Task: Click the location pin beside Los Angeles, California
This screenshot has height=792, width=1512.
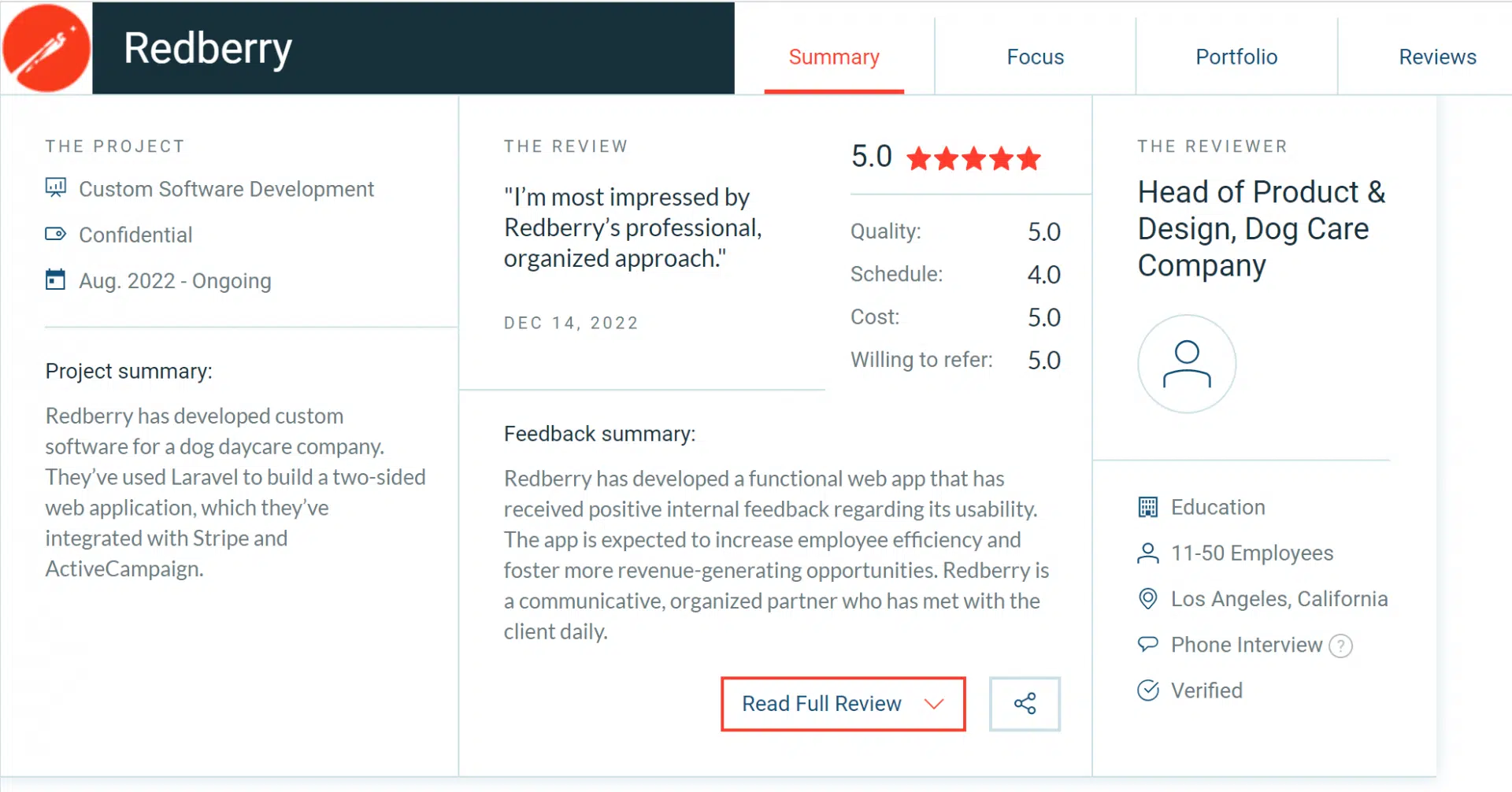Action: pyautogui.click(x=1149, y=598)
